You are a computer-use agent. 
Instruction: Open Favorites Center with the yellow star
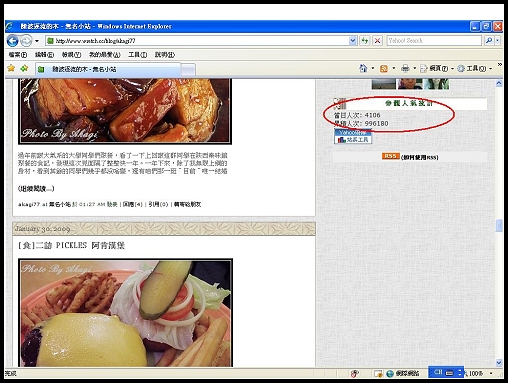[x=11, y=68]
